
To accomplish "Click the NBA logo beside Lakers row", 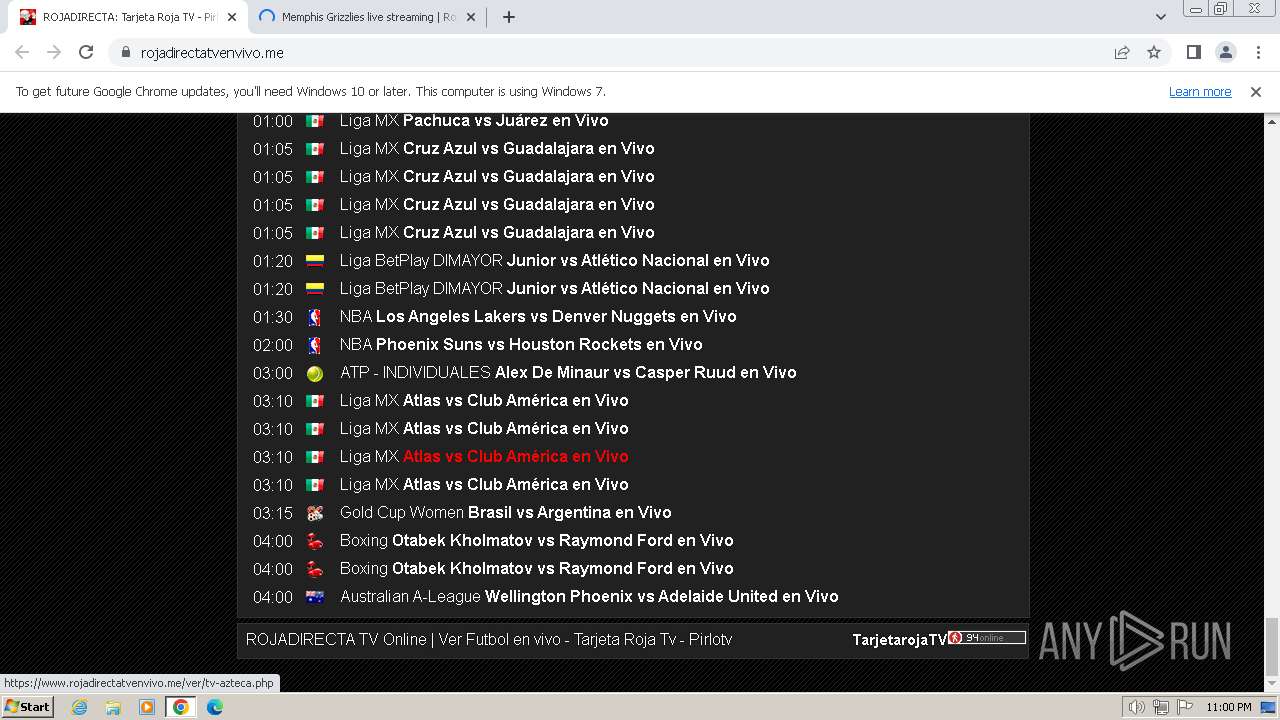I will [x=315, y=317].
